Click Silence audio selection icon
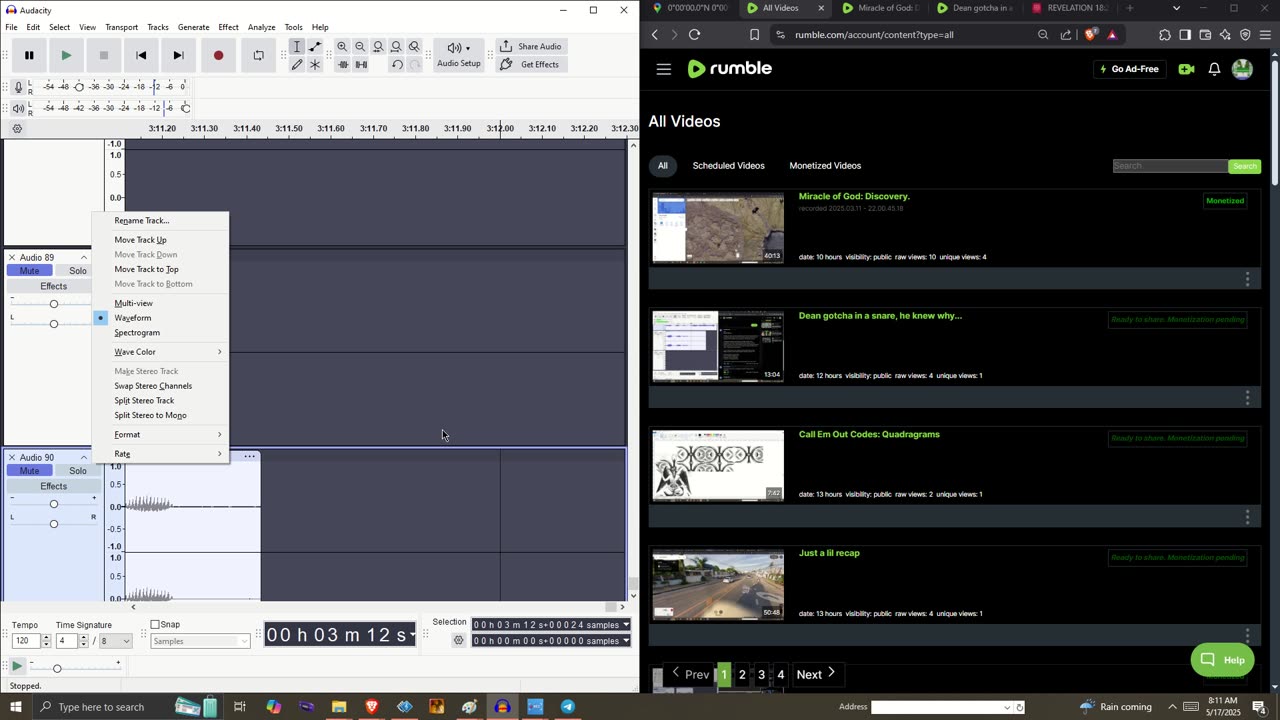Screen dimensions: 1280x720 (x=361, y=64)
